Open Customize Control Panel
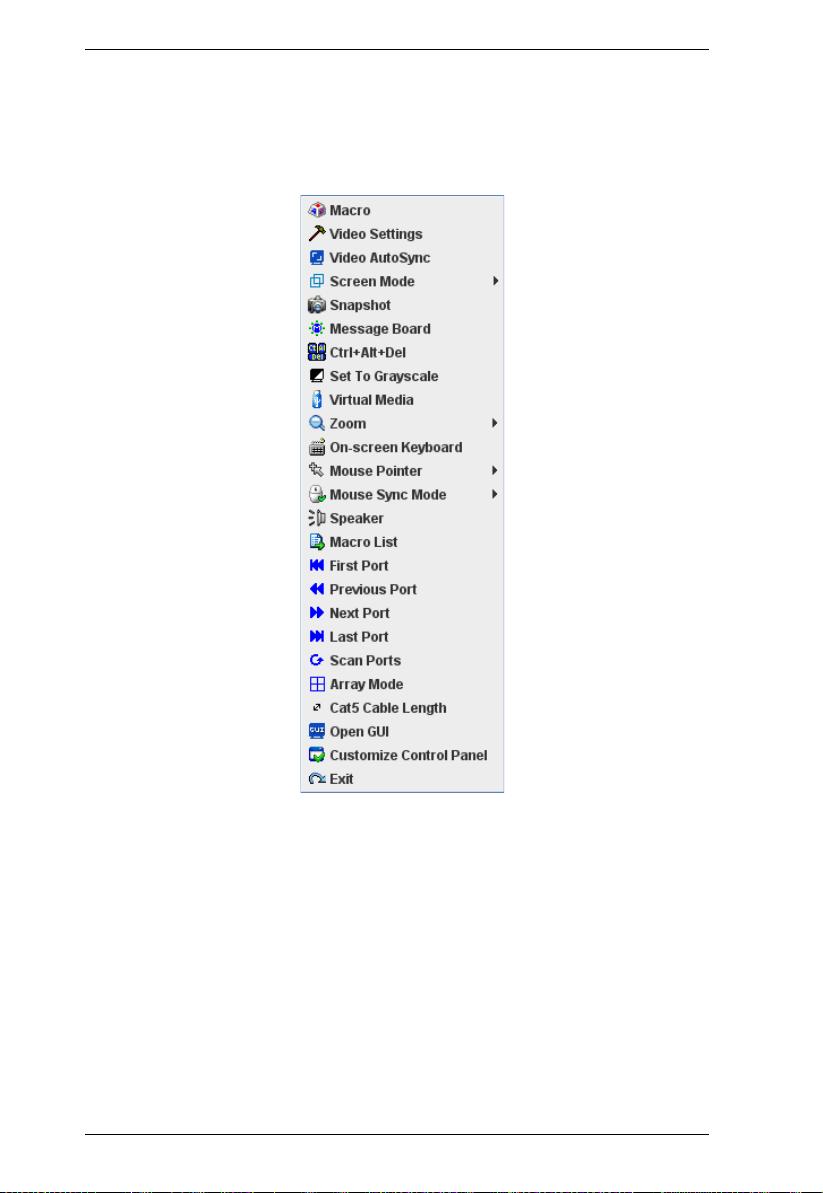The height and width of the screenshot is (1193, 823). click(402, 755)
